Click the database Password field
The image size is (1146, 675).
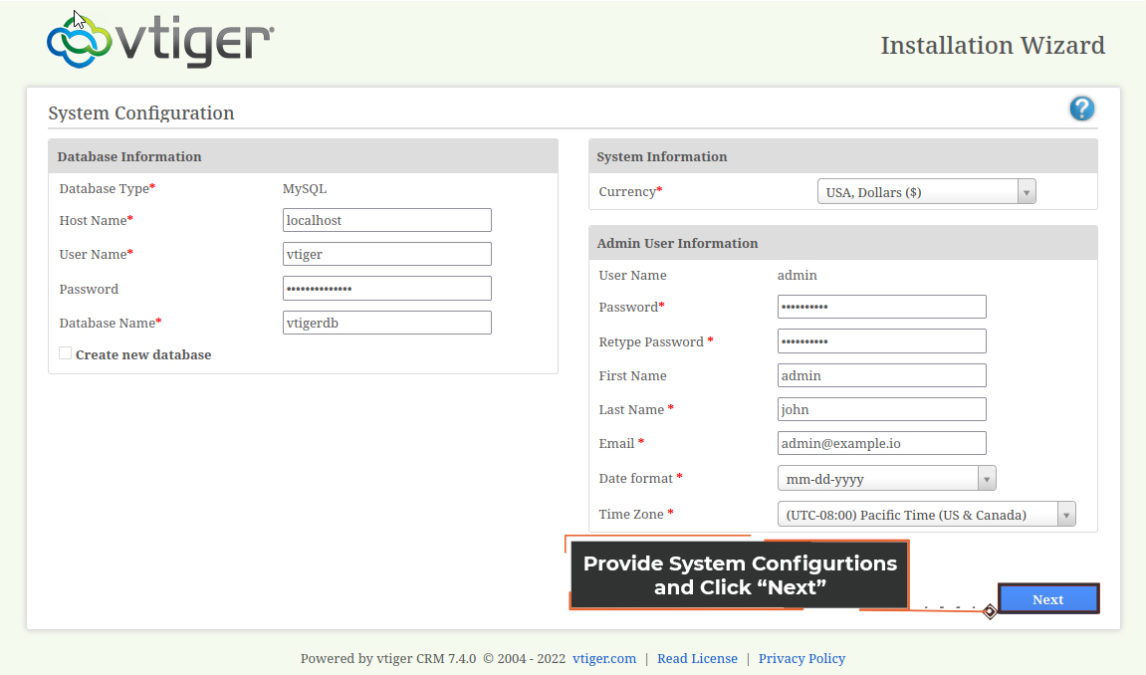pyautogui.click(x=387, y=288)
